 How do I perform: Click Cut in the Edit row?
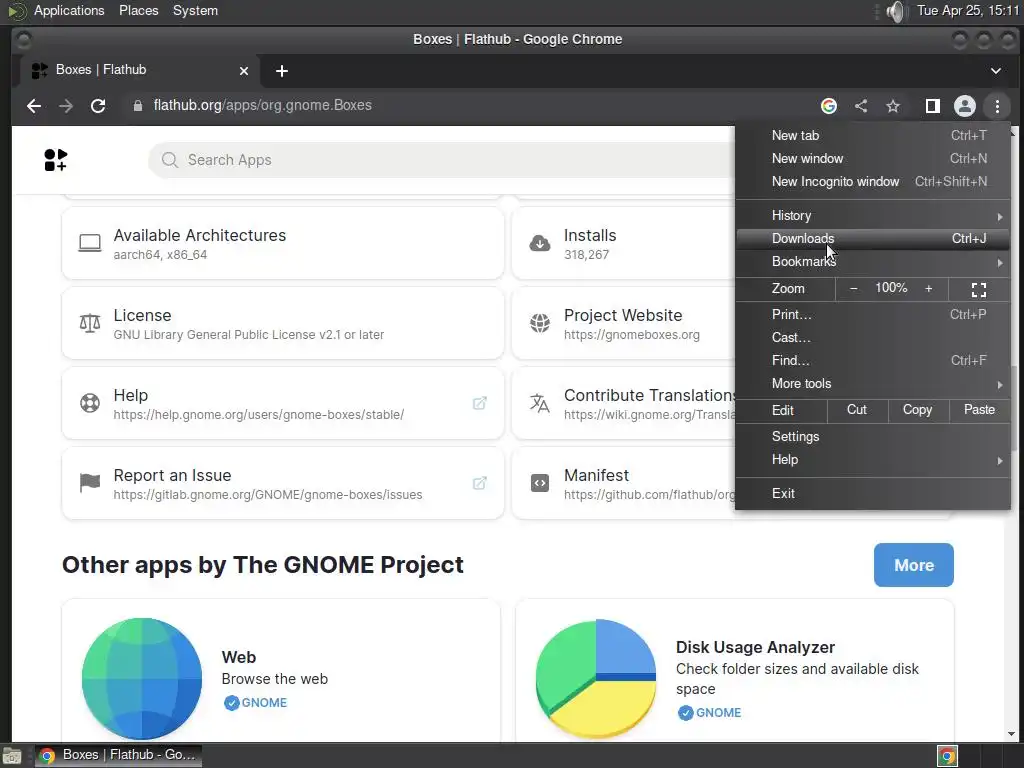(x=857, y=410)
